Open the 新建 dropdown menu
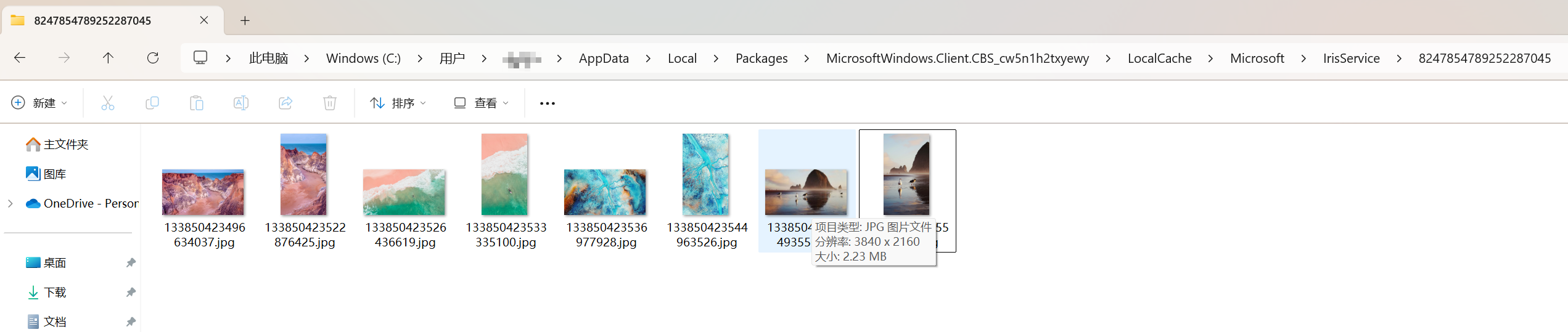The height and width of the screenshot is (332, 1568). pos(39,103)
